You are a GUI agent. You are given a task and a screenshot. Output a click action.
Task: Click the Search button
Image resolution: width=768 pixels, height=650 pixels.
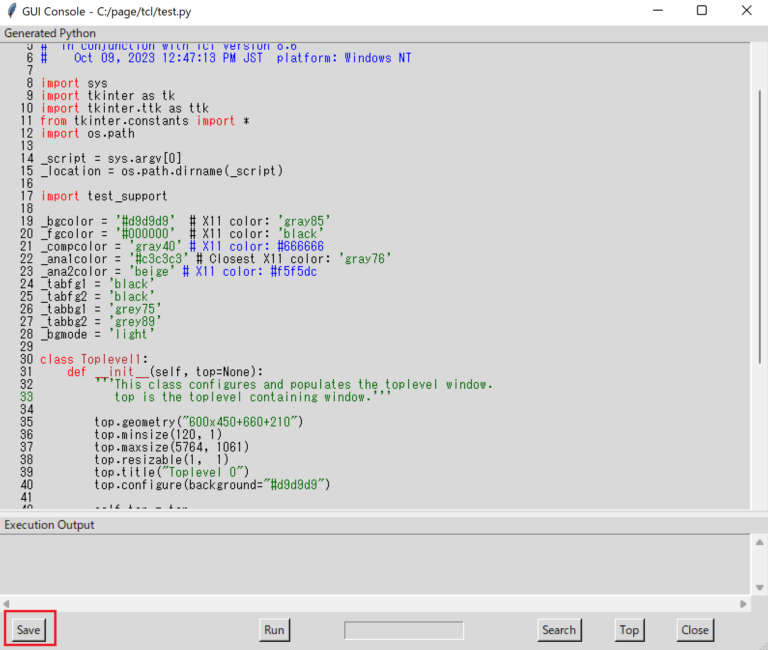[558, 630]
